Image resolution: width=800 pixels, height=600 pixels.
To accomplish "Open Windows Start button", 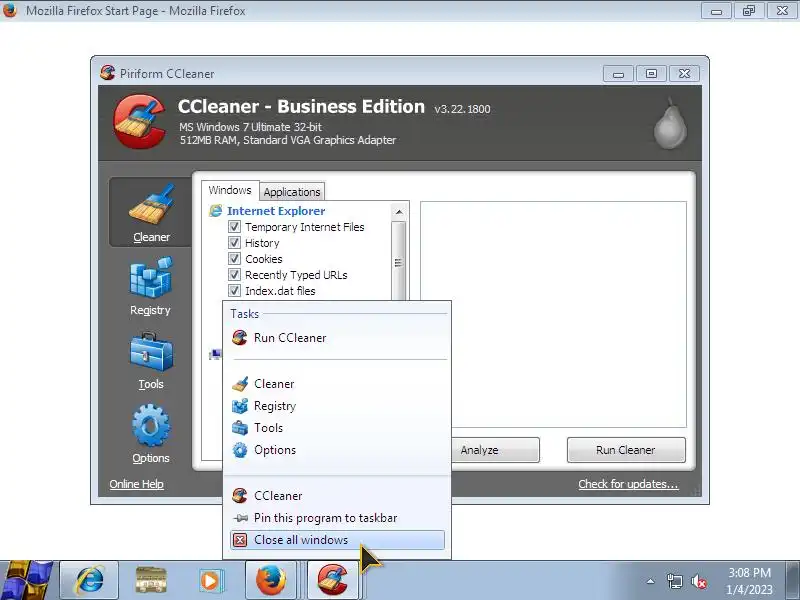I will (26, 580).
